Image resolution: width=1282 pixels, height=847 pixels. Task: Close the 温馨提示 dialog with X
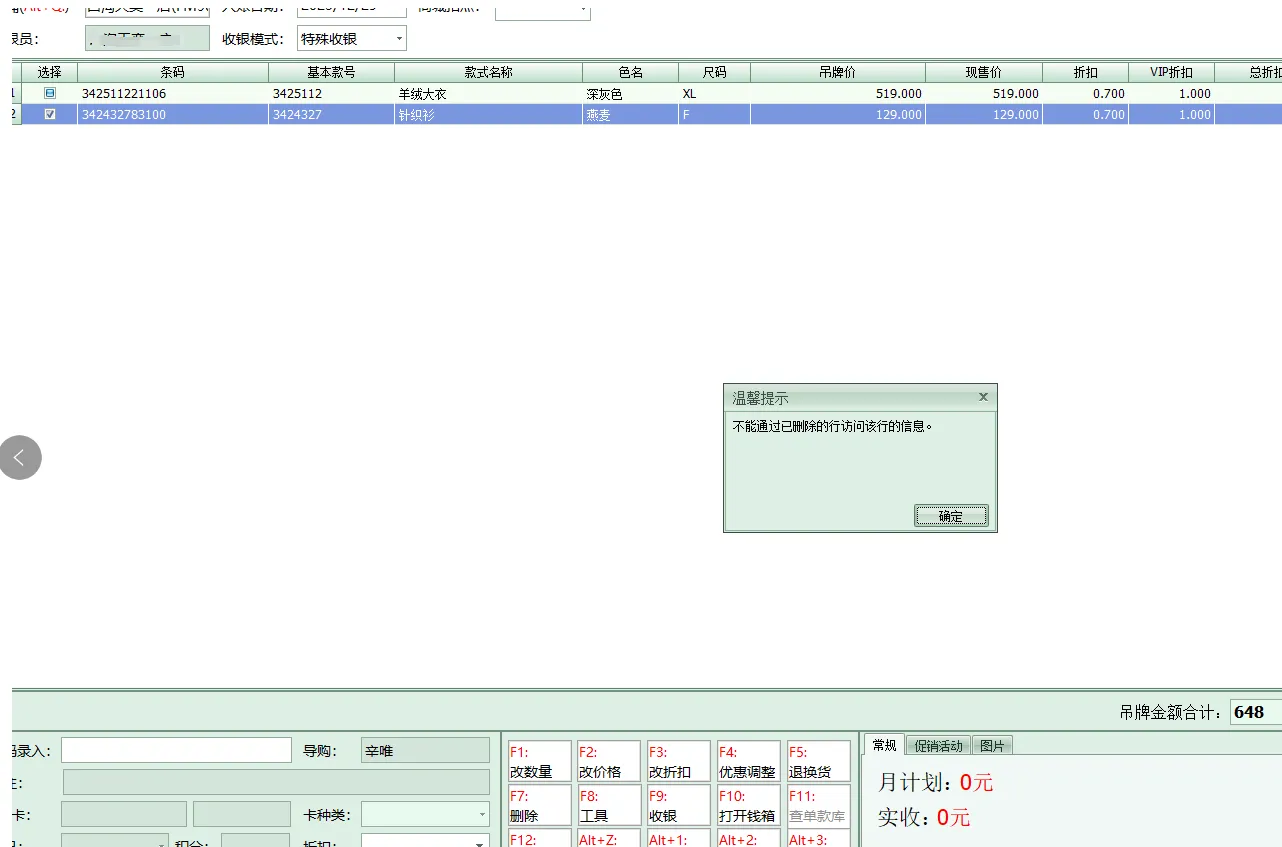[x=983, y=397]
